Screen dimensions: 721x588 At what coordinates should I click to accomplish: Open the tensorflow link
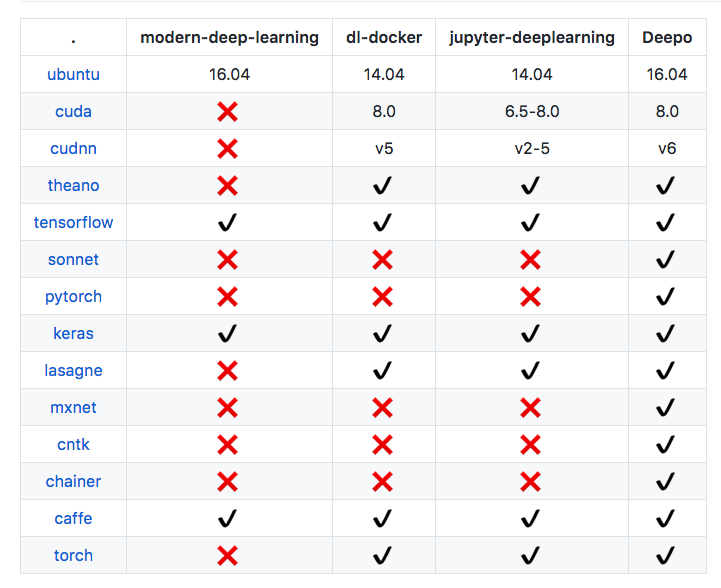[73, 223]
